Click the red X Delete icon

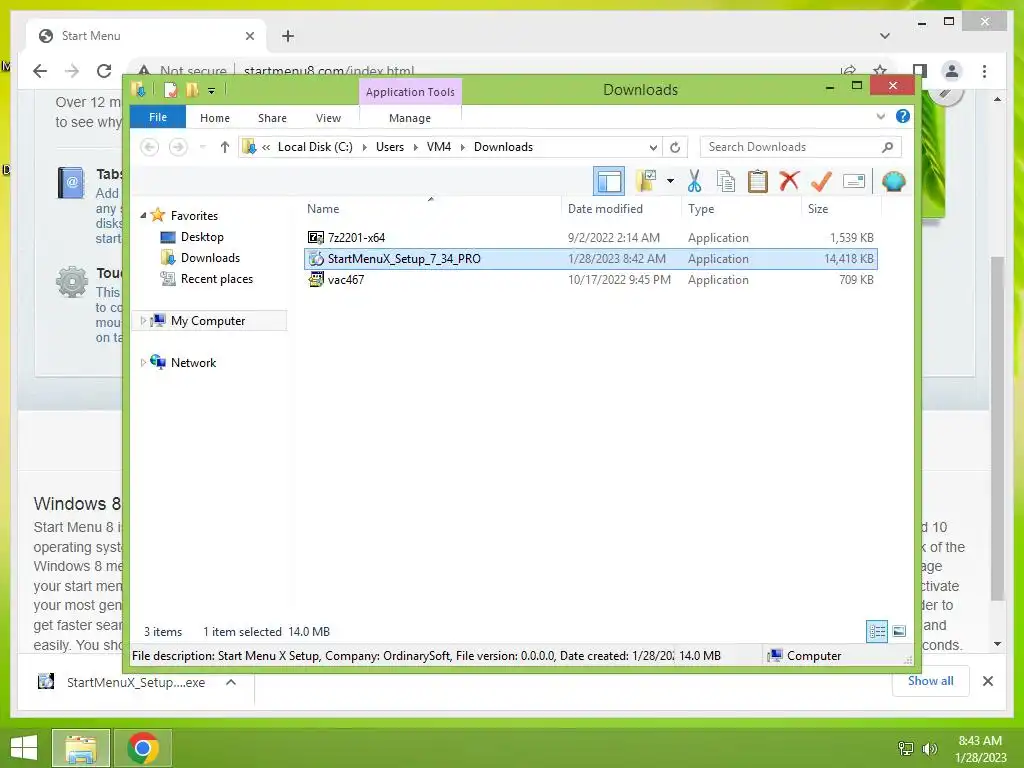tap(789, 180)
